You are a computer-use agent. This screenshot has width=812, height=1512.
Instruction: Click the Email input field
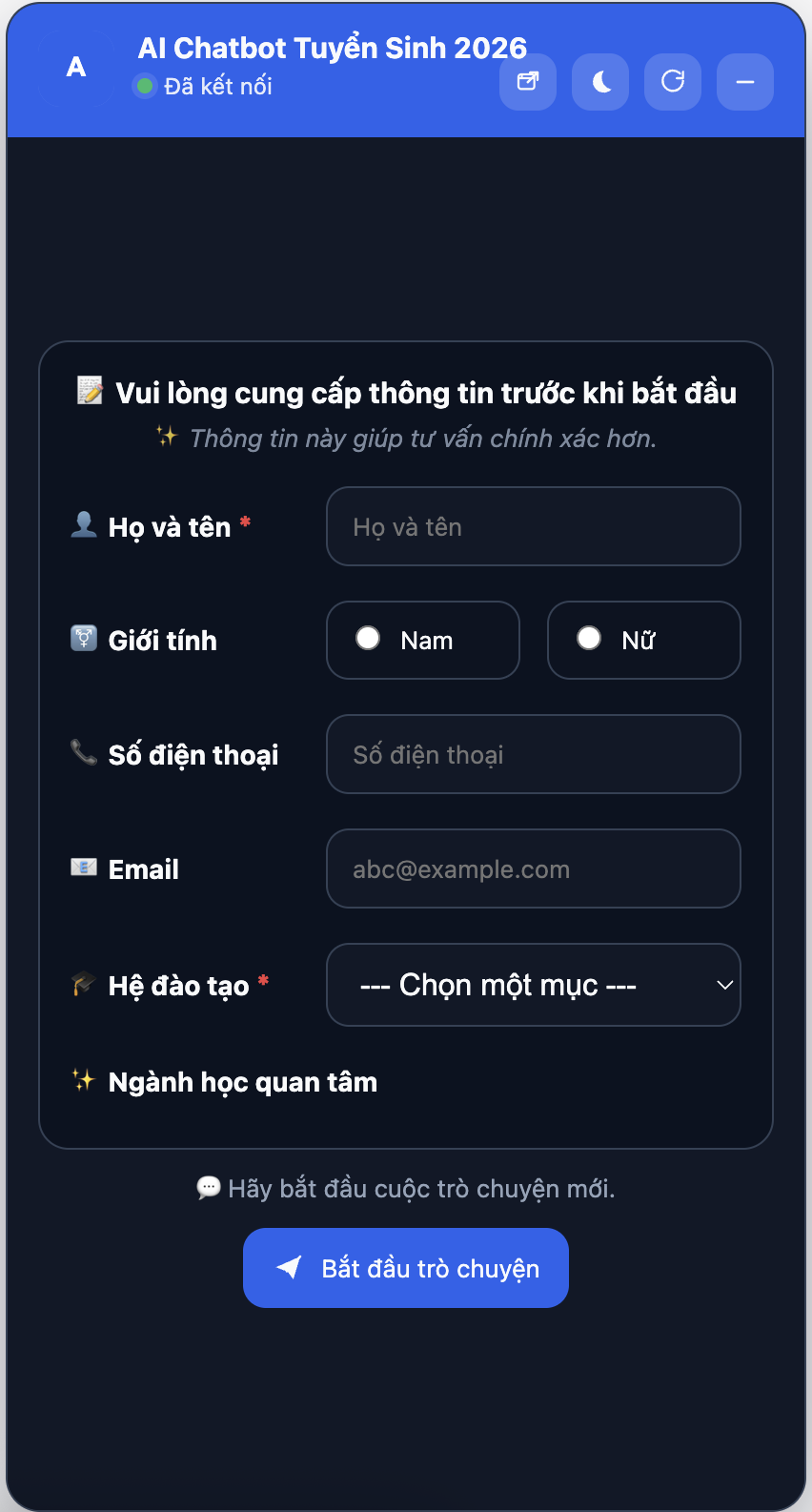tap(534, 868)
